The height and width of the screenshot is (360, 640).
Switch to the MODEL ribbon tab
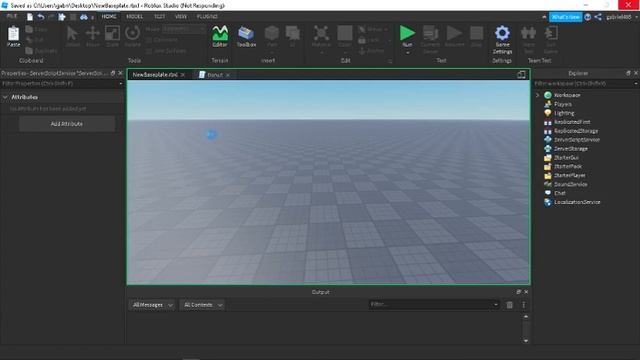[x=134, y=16]
